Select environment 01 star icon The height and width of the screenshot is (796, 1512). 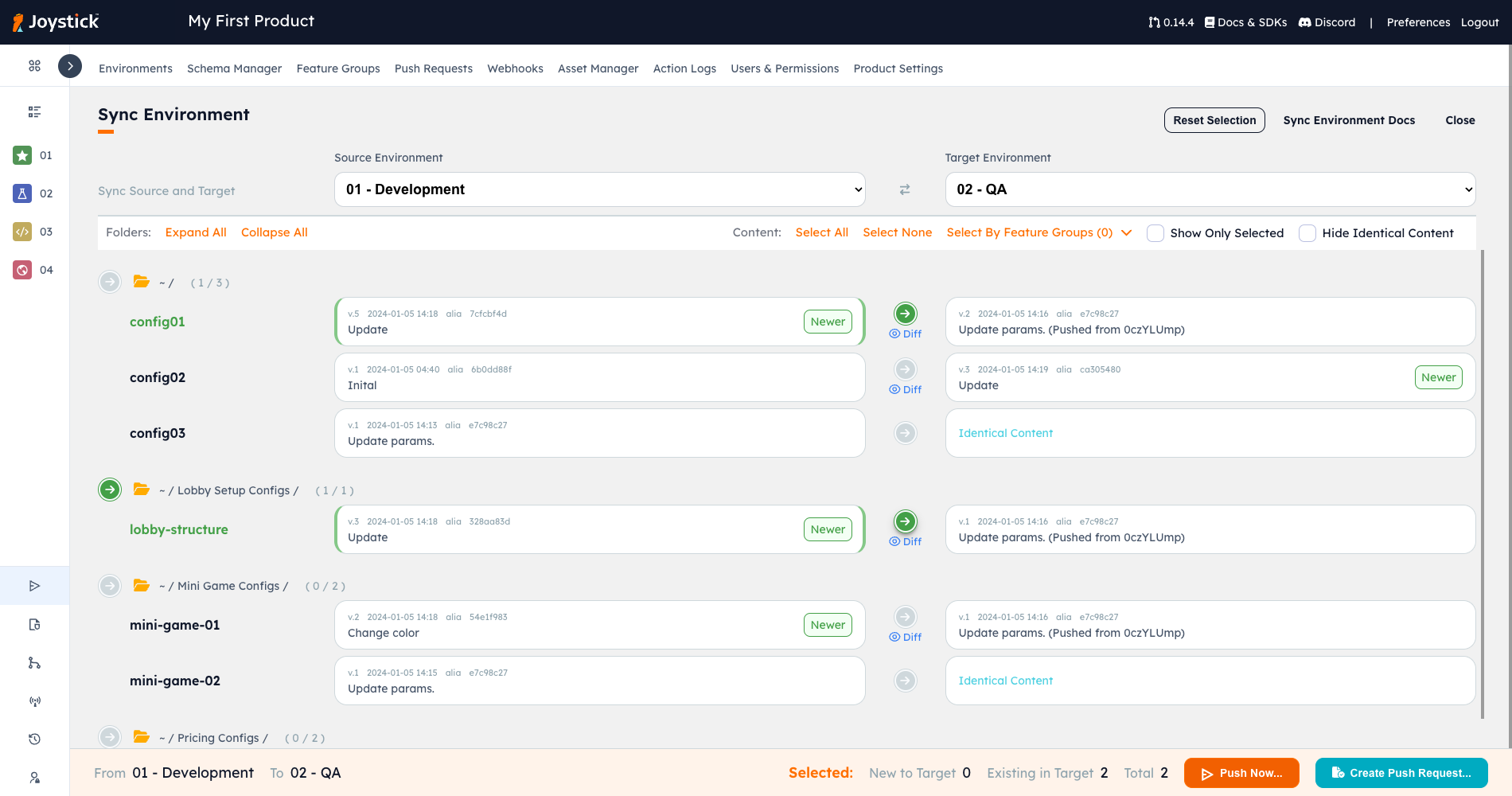(22, 155)
